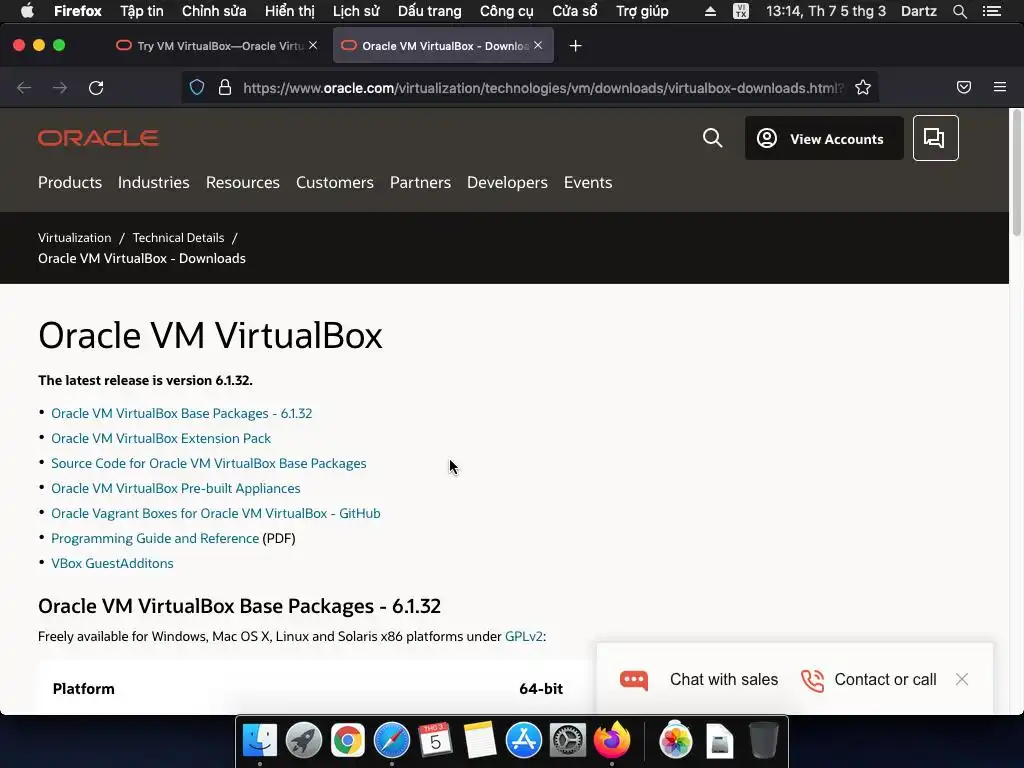Expand the Events navigation menu
Image resolution: width=1024 pixels, height=768 pixels.
[x=588, y=182]
